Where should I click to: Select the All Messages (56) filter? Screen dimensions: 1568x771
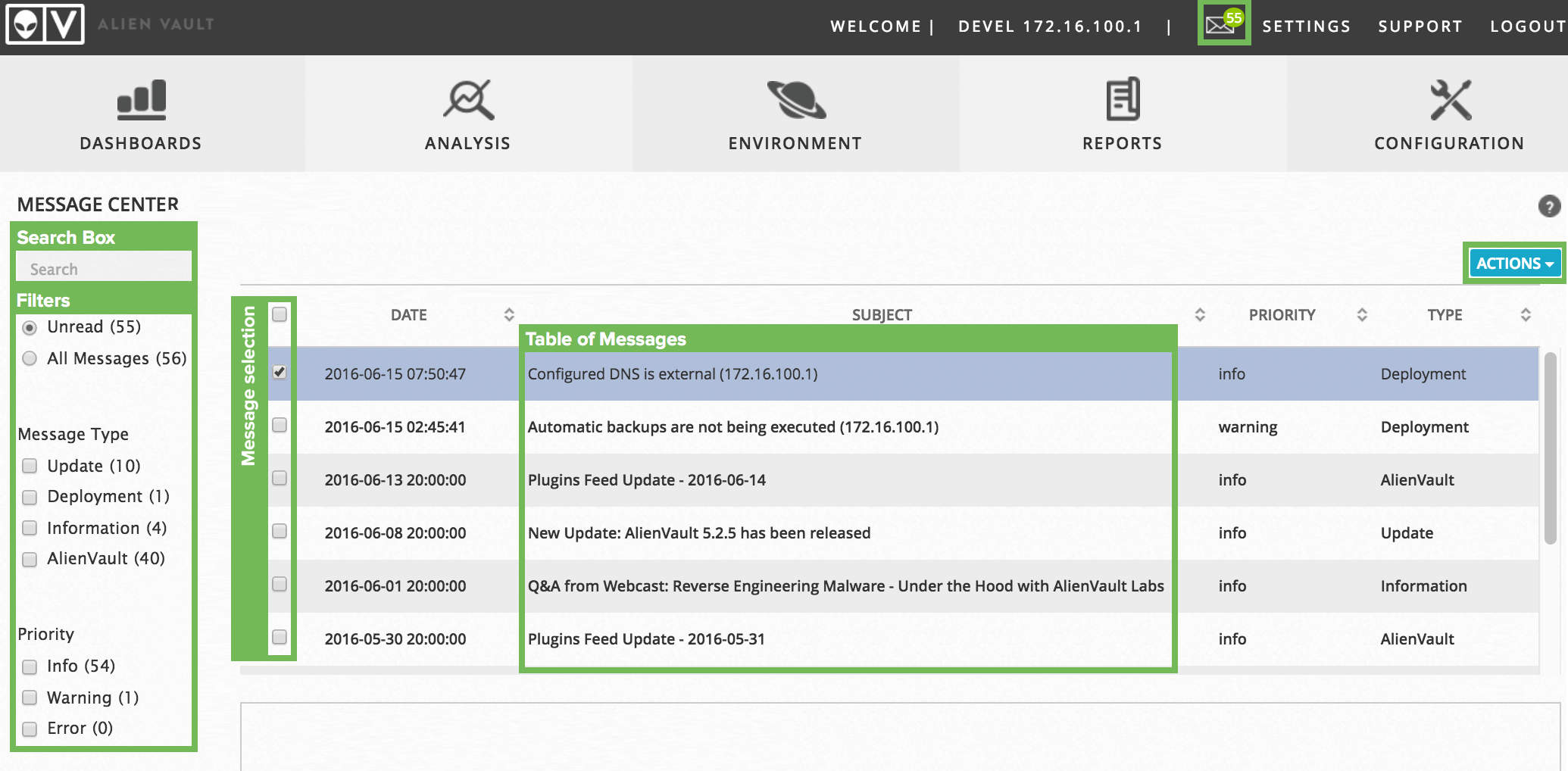click(30, 358)
